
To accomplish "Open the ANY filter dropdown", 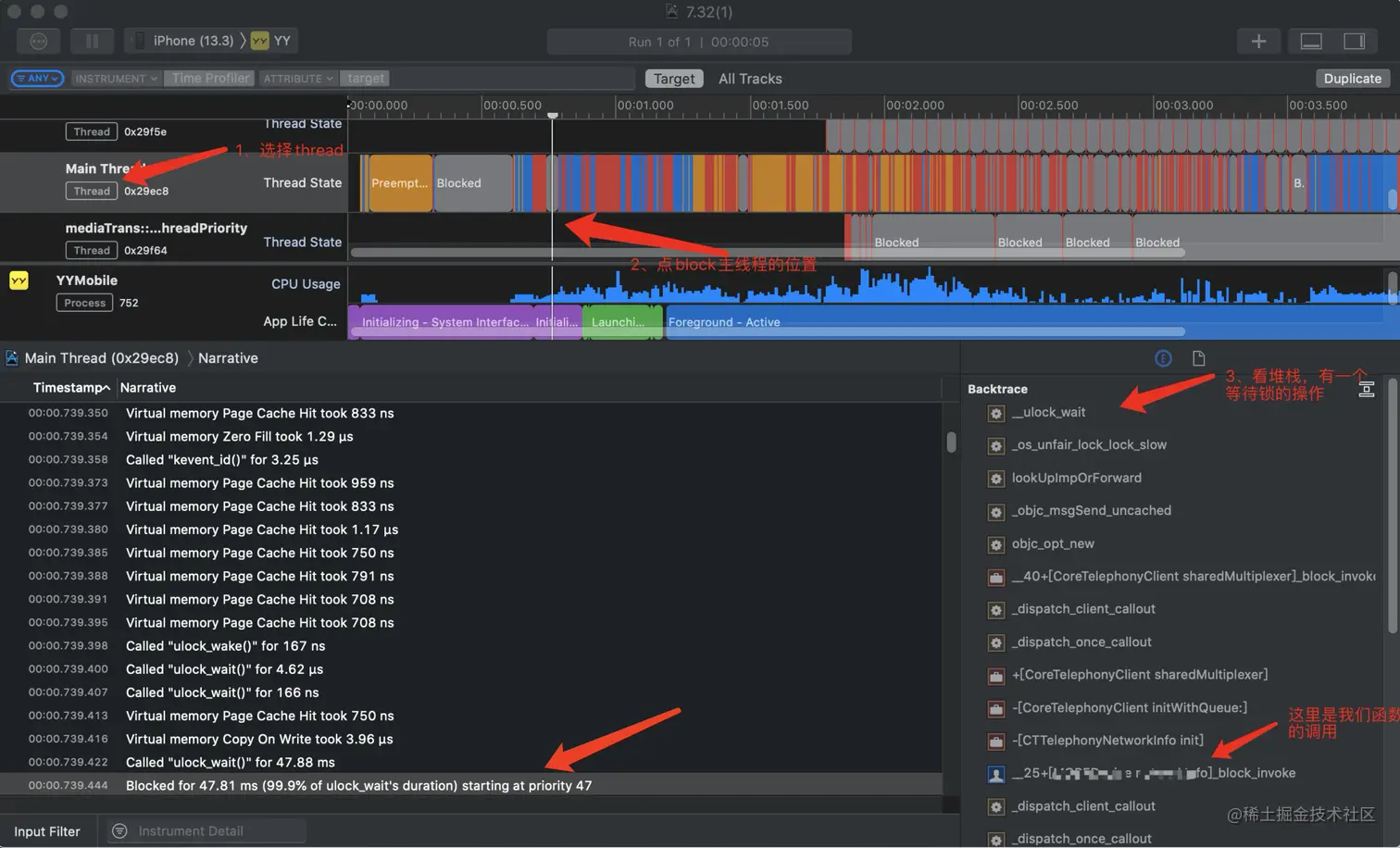I will click(37, 79).
